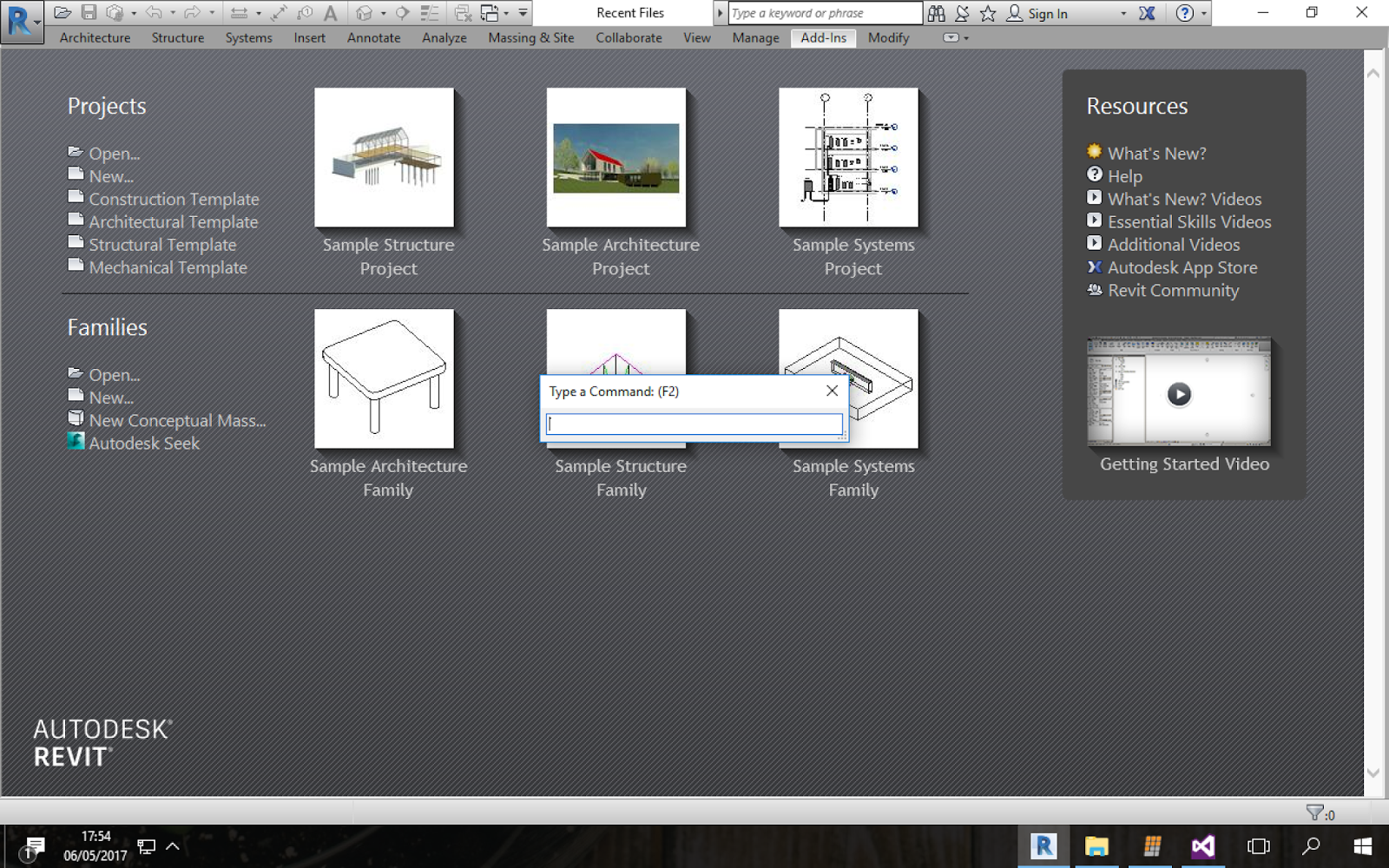Open the Massing & Site tab
This screenshot has height=868, width=1389.
(530, 37)
